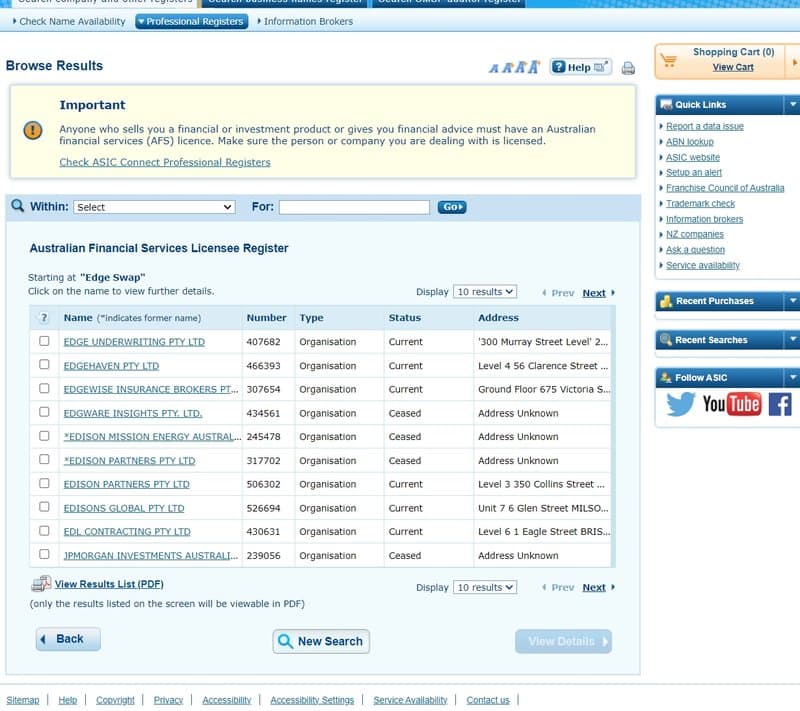This screenshot has width=800, height=711.
Task: Open Check ASIC Connect Professional Registers link
Action: click(x=165, y=162)
